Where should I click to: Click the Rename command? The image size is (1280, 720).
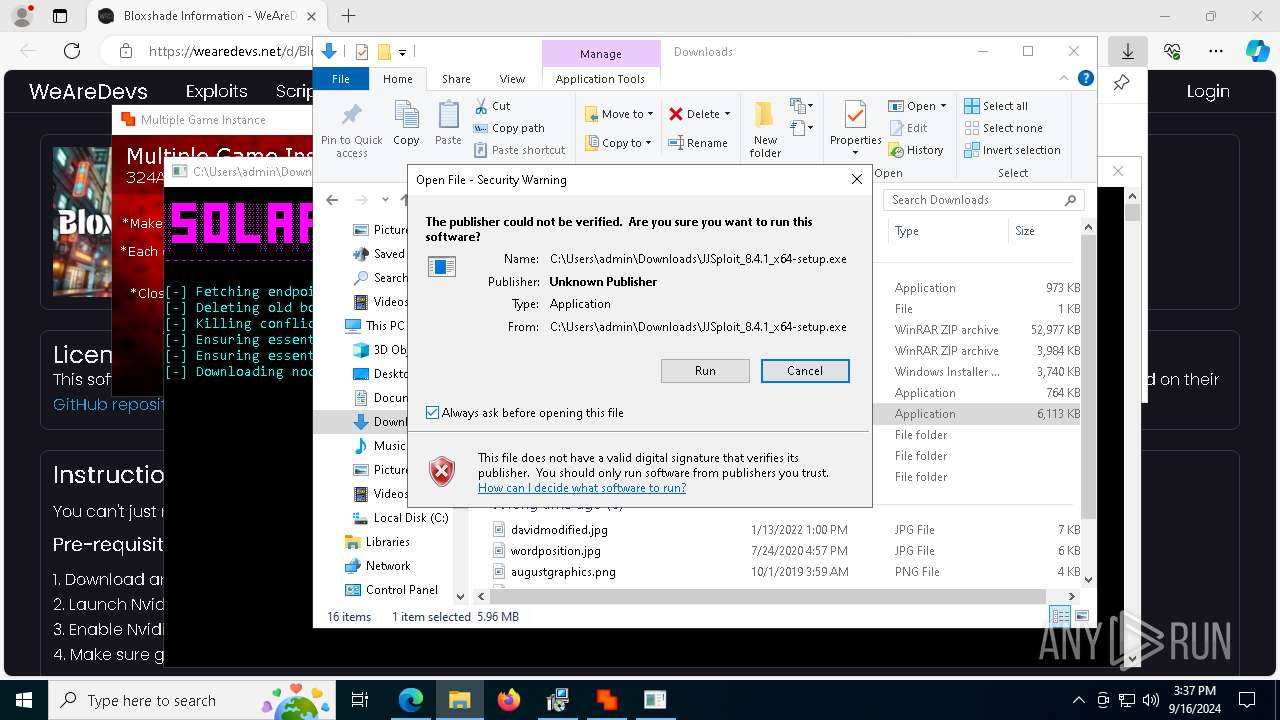click(x=698, y=143)
